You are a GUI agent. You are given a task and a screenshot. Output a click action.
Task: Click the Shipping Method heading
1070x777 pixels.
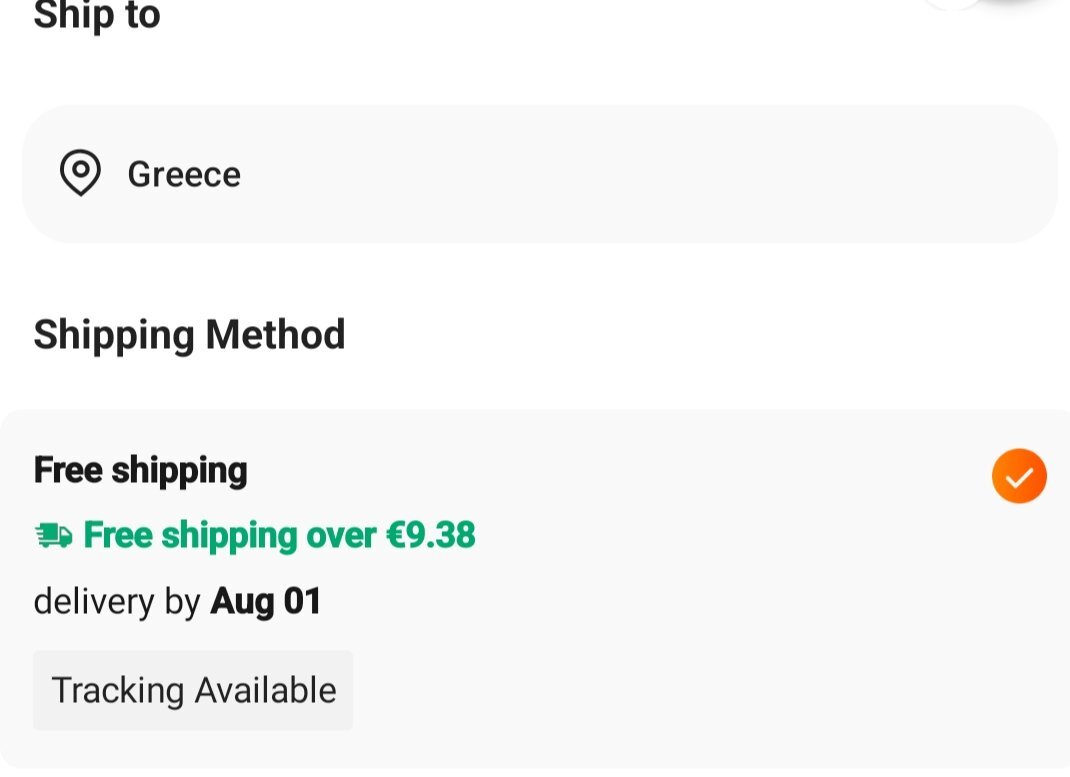click(189, 335)
